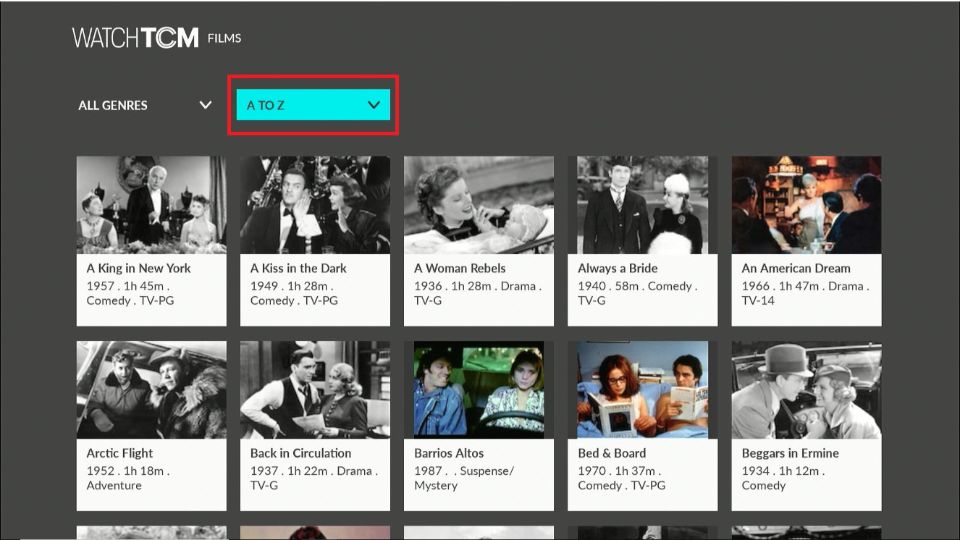Open the Always a Bride thumbnail
The height and width of the screenshot is (540, 960).
point(642,204)
